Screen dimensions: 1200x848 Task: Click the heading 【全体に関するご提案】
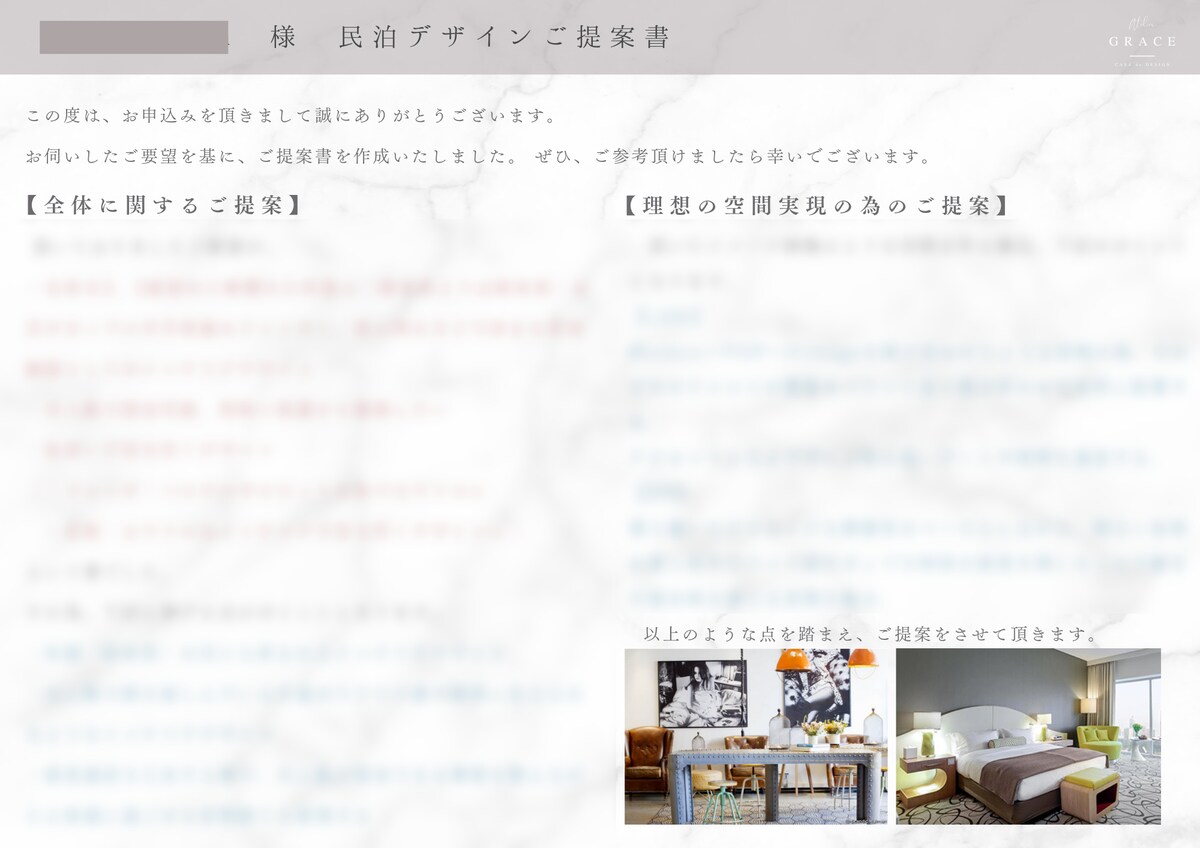click(x=163, y=205)
